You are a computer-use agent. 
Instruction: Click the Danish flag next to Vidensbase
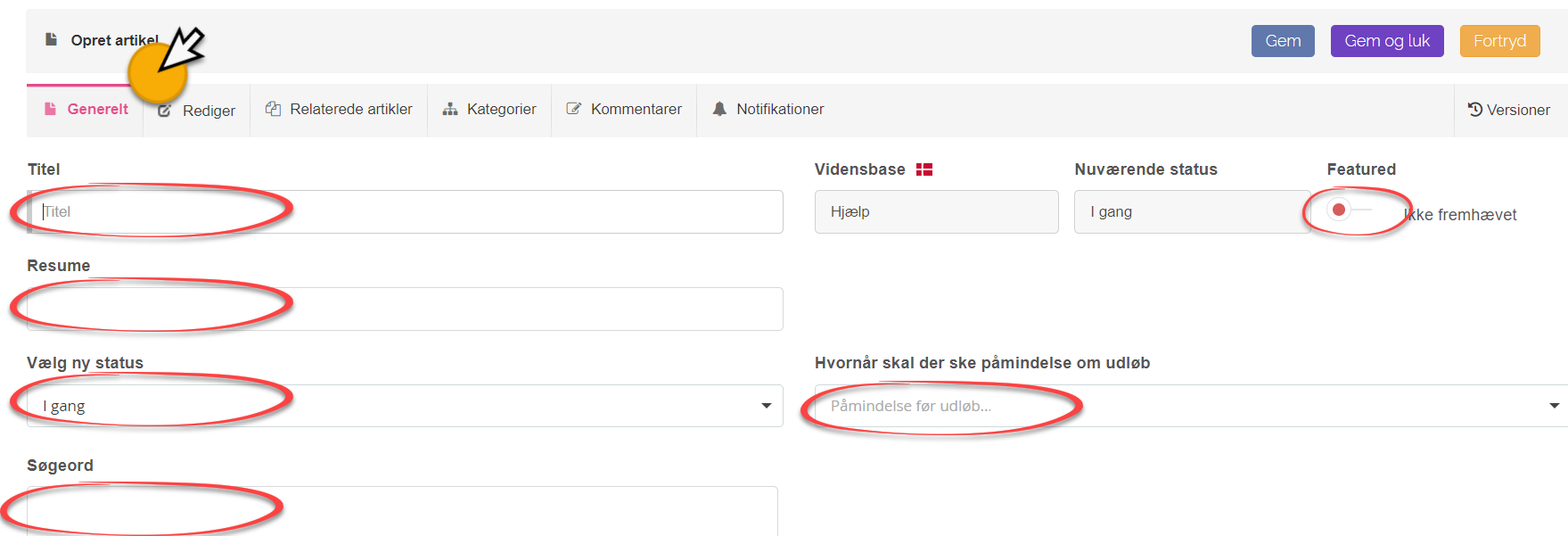click(x=924, y=169)
